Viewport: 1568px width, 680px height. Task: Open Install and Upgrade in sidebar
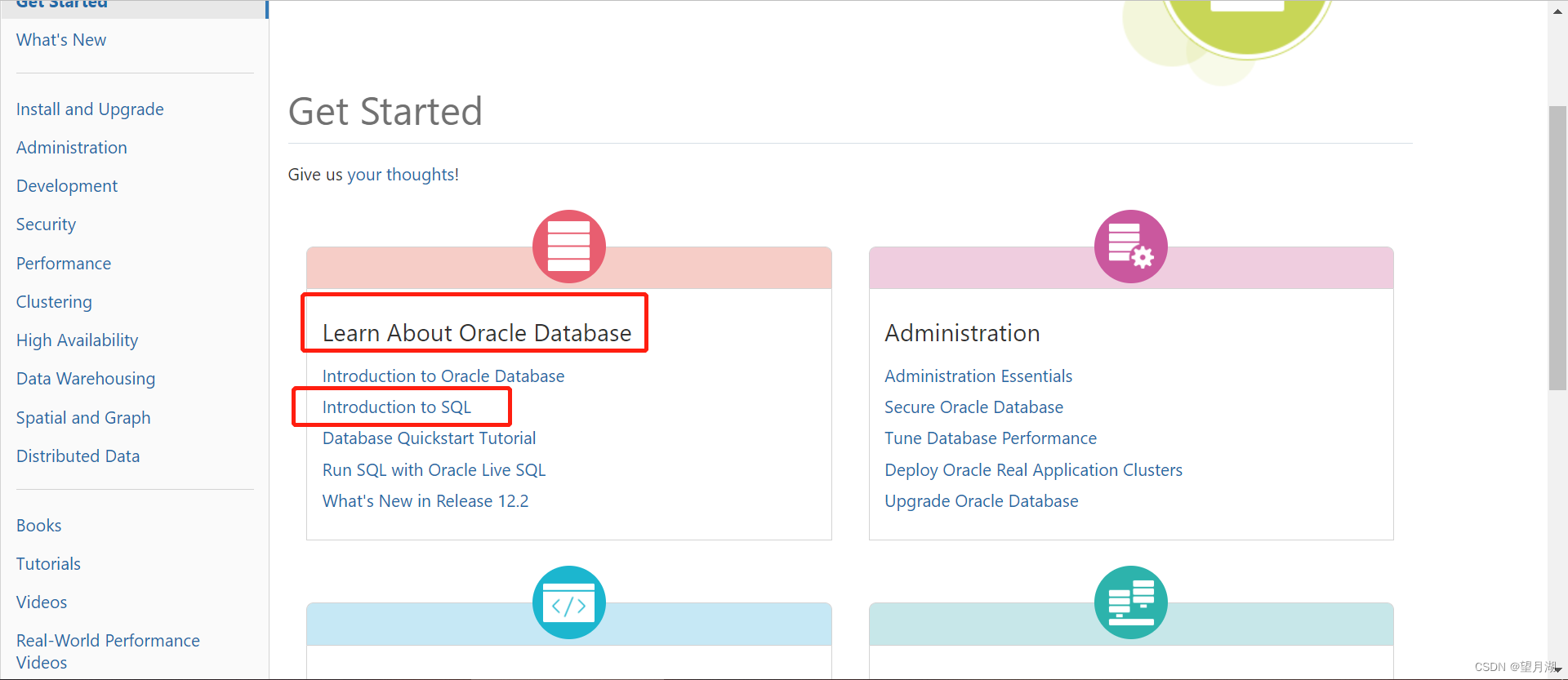[90, 109]
